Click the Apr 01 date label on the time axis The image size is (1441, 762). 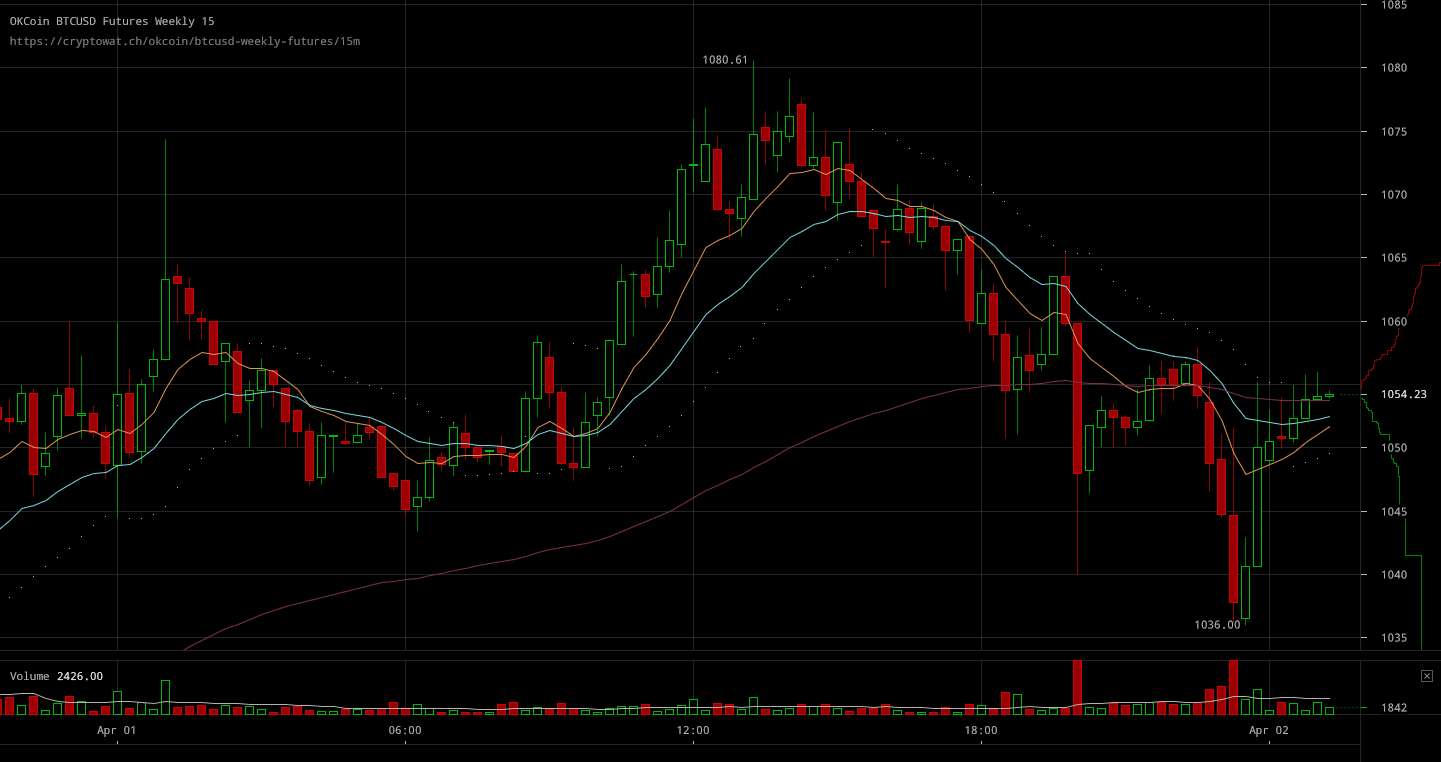[117, 731]
